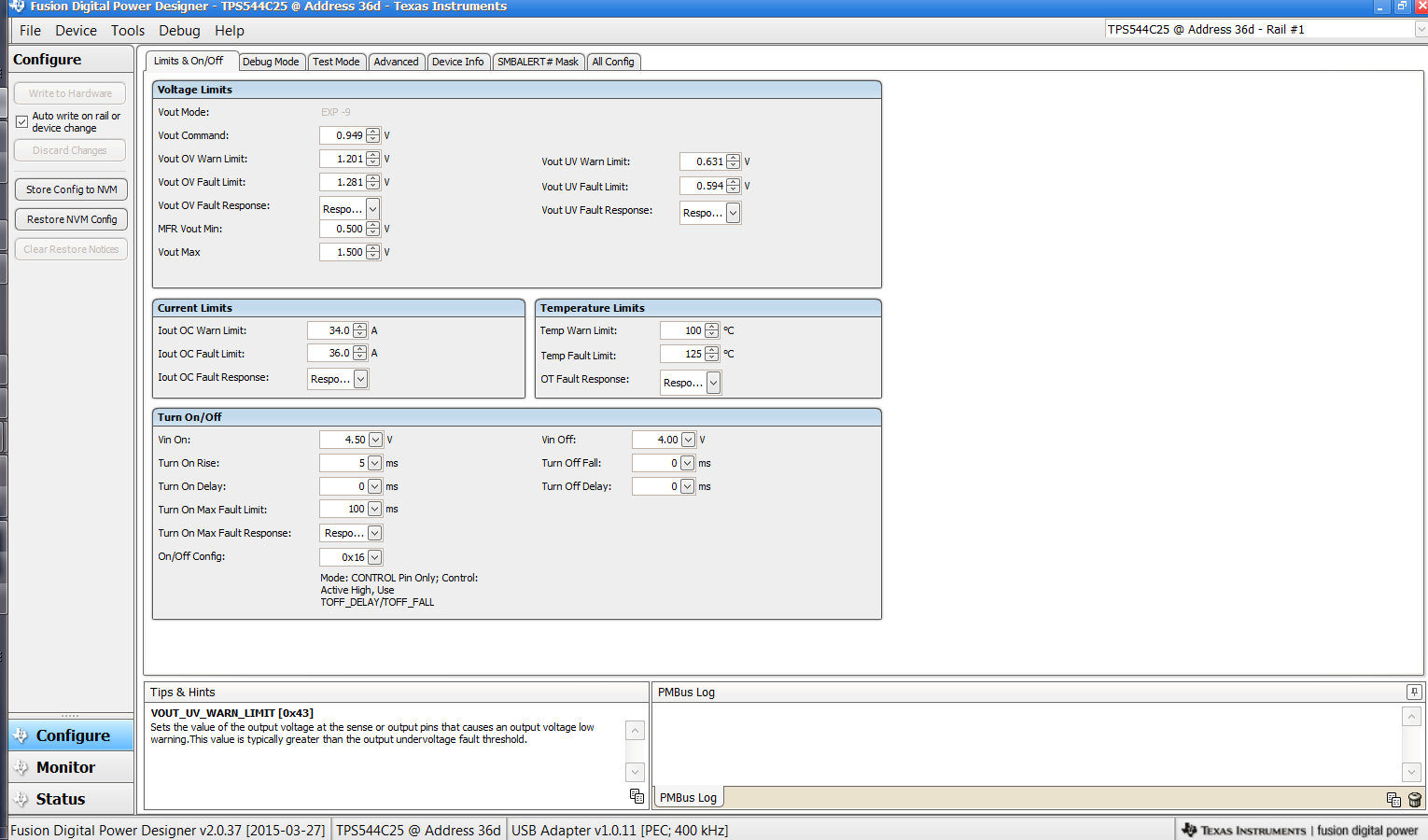The width and height of the screenshot is (1428, 840).
Task: Open the On/Off Config 0x16 dropdown
Action: [x=372, y=555]
